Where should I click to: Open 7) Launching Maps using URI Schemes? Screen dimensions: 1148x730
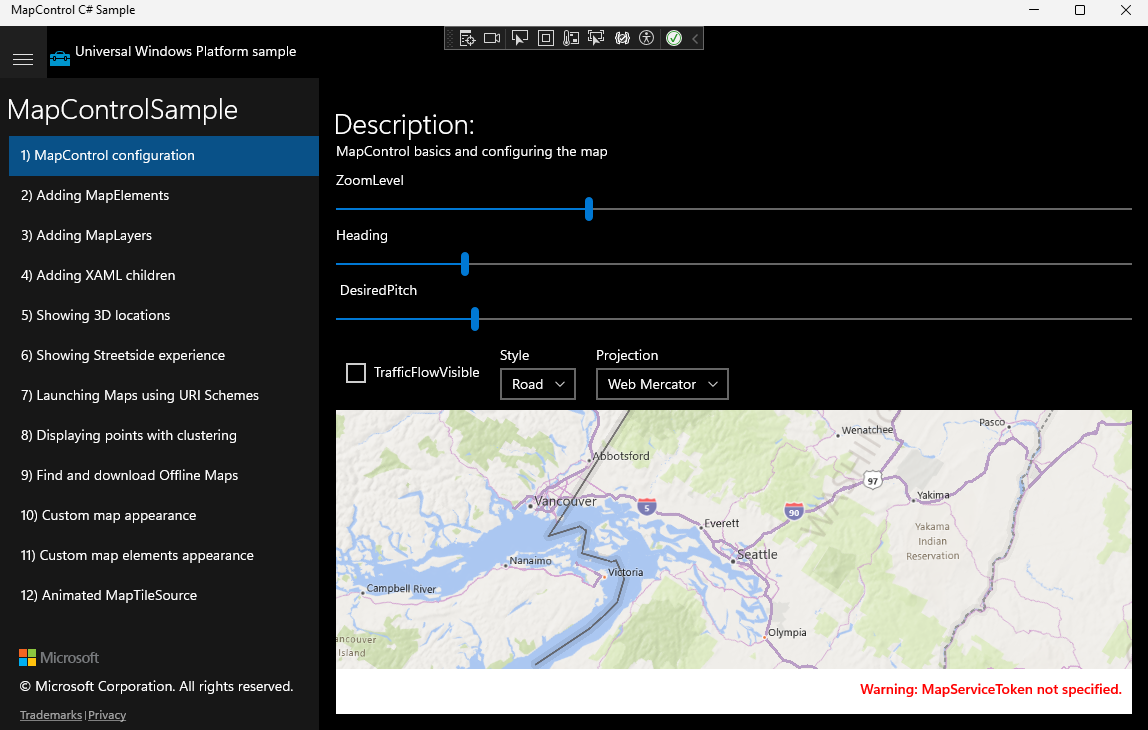(x=164, y=395)
